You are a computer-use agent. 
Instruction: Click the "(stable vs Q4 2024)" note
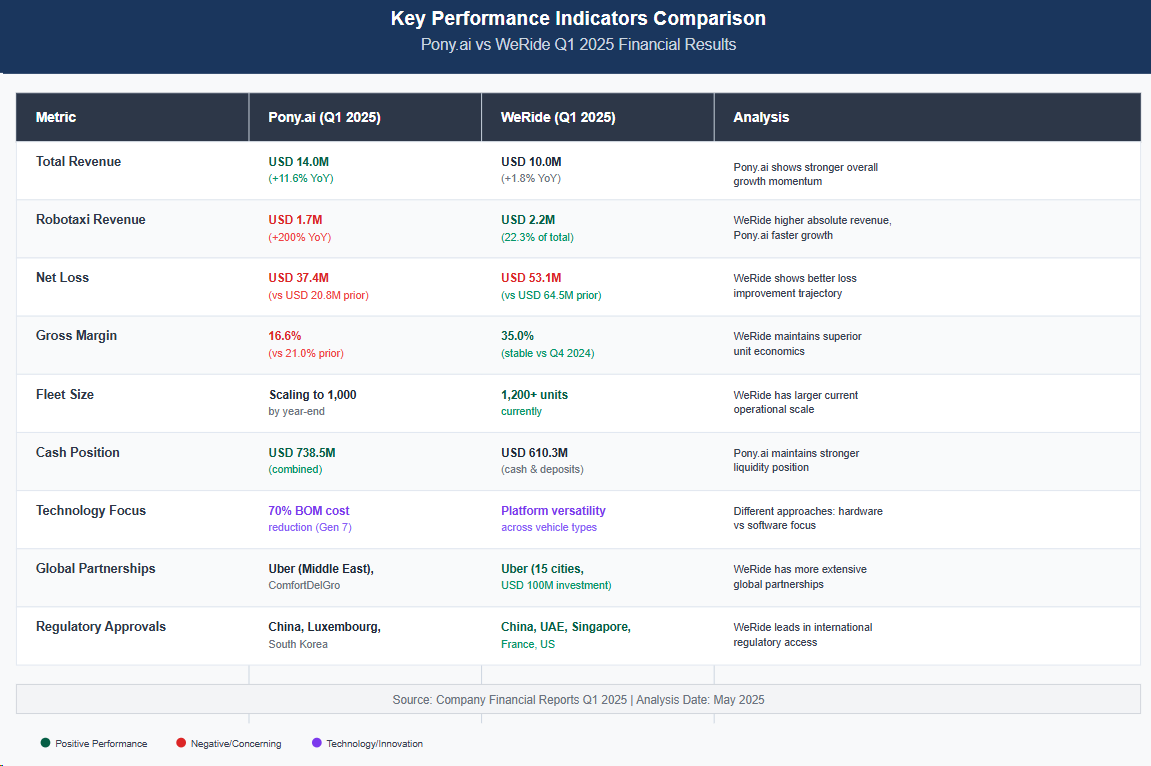(548, 353)
